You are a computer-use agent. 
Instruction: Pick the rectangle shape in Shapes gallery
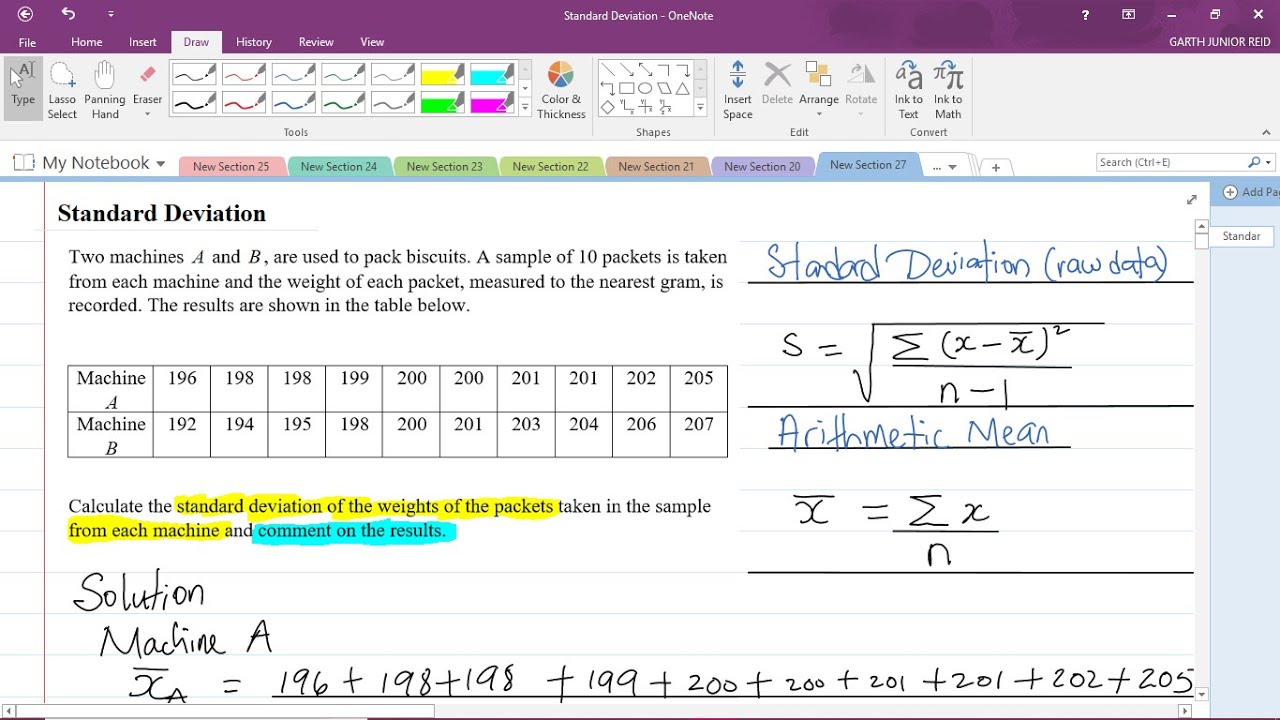click(x=626, y=88)
